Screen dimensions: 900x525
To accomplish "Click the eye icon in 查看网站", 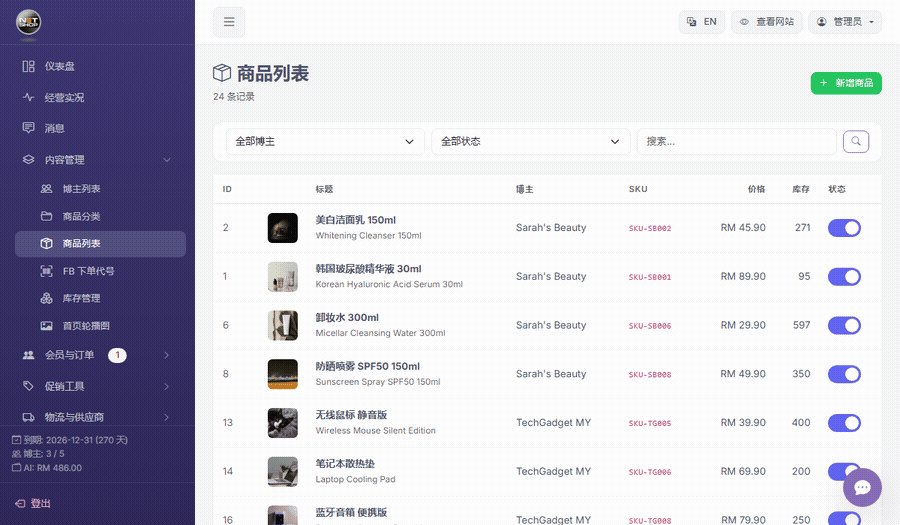I will click(x=744, y=22).
